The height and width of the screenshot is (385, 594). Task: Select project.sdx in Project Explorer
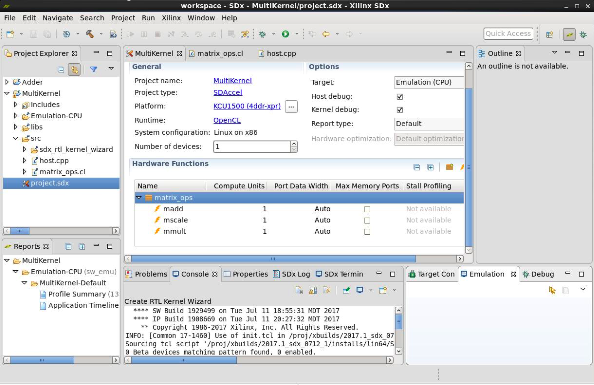(61, 183)
